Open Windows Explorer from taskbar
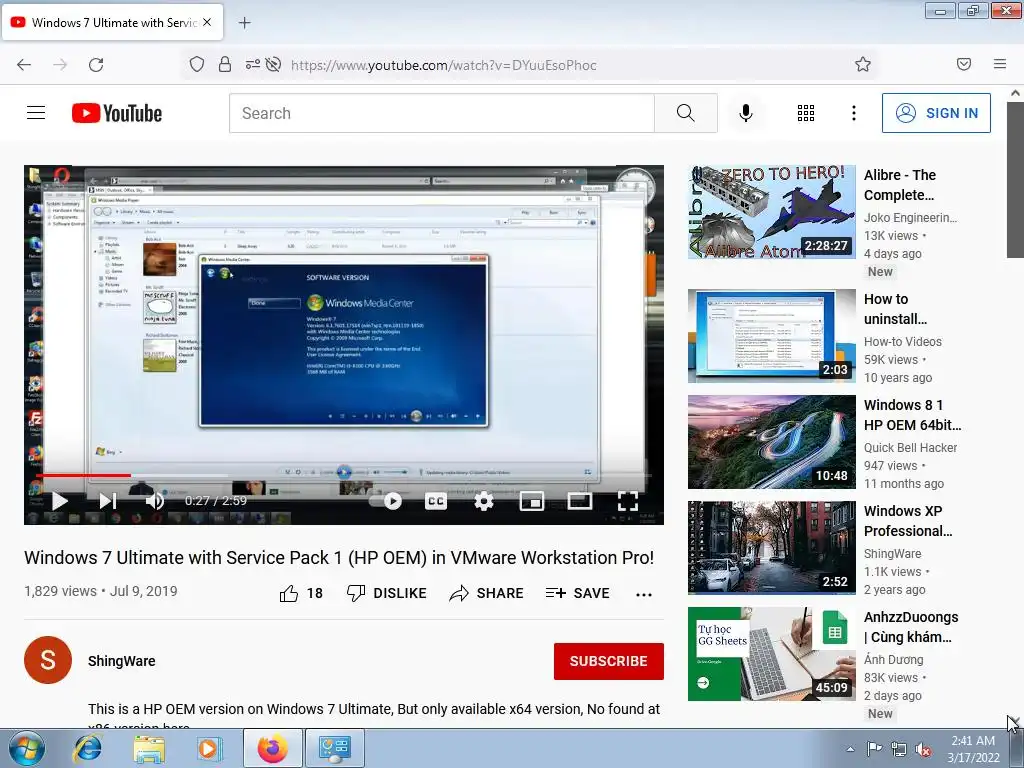The height and width of the screenshot is (768, 1024). [149, 748]
